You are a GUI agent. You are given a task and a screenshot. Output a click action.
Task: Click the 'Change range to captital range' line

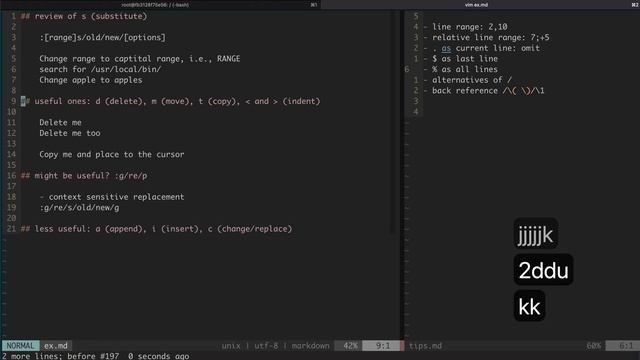point(140,59)
